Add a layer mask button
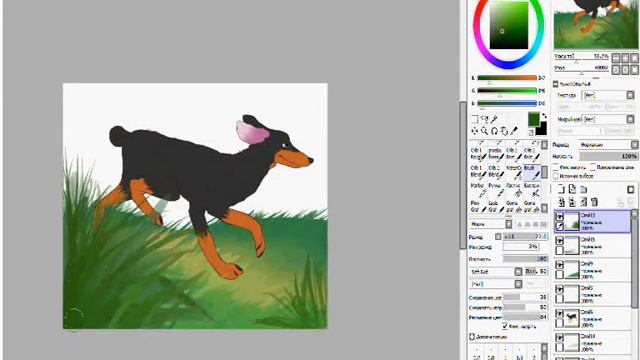 631,189
